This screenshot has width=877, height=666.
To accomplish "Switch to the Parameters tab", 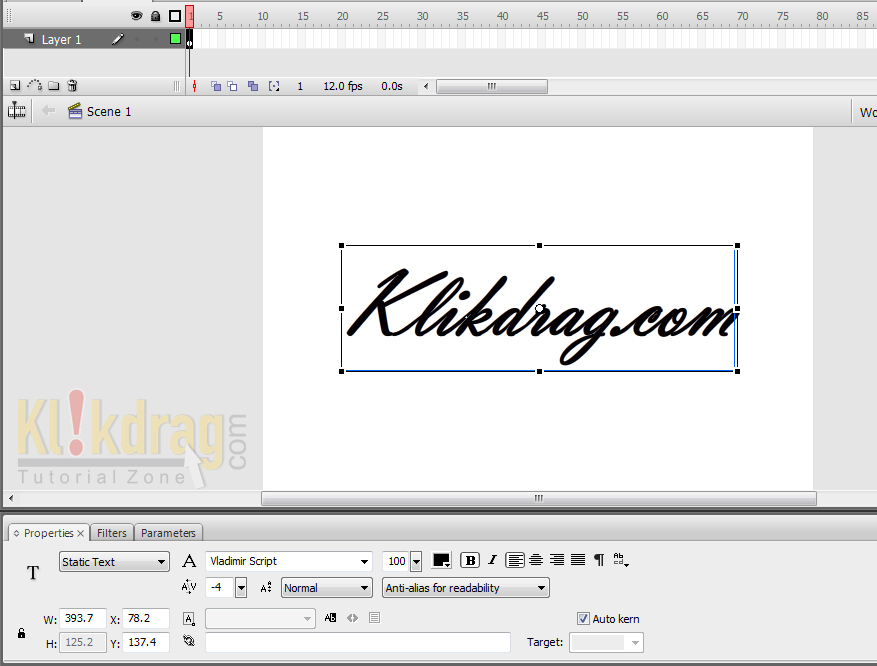I will tap(168, 533).
